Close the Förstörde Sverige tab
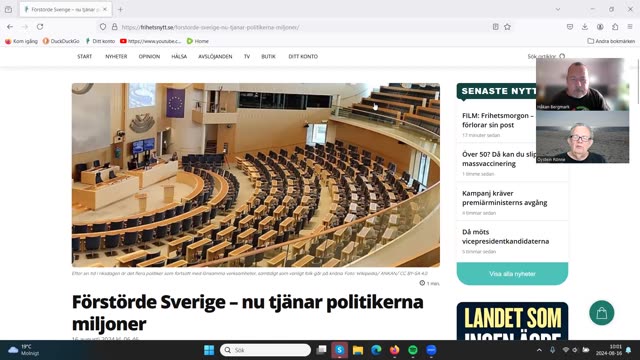The image size is (640, 360). 105,9
